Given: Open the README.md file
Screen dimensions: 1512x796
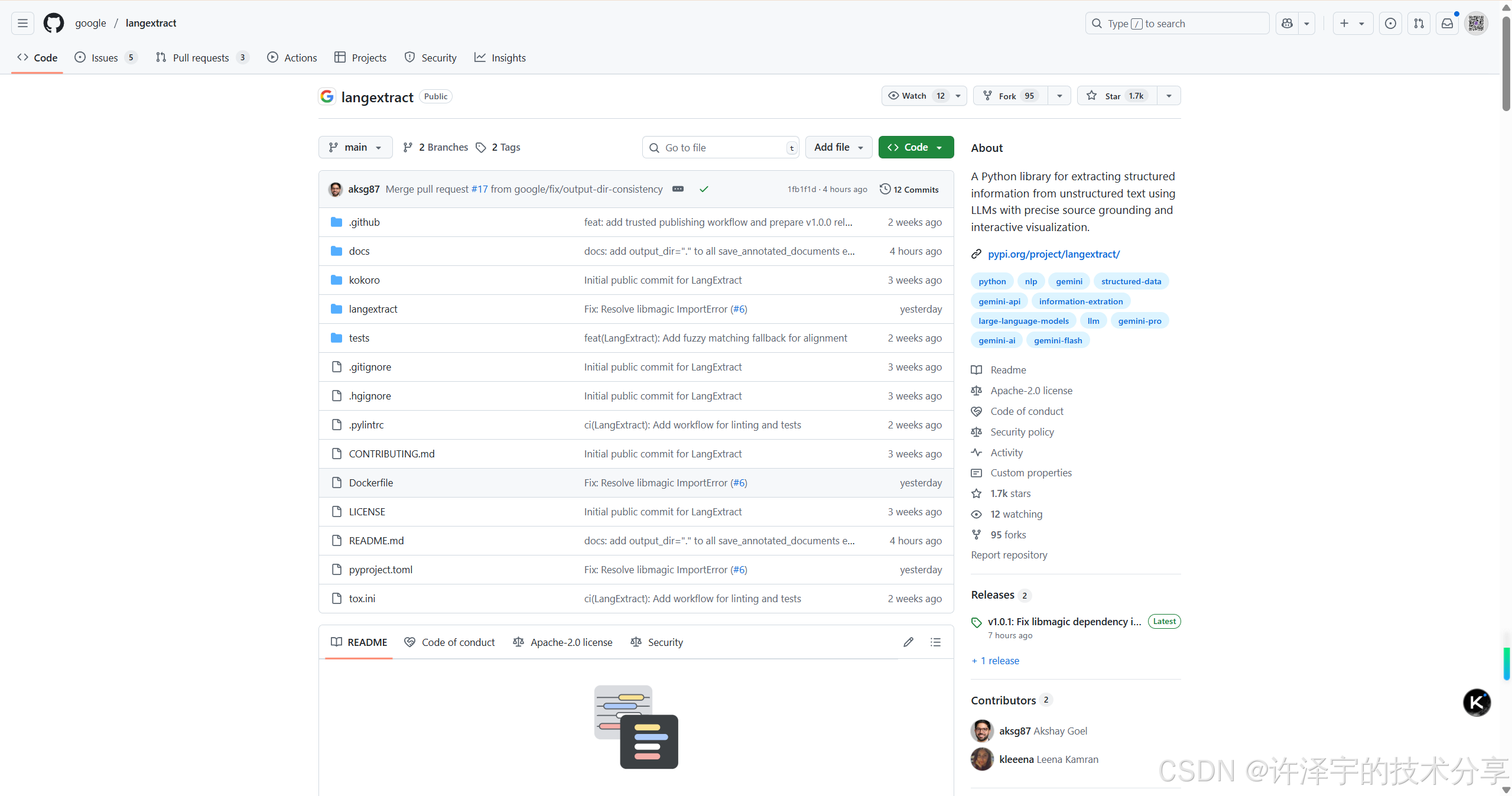Looking at the screenshot, I should pos(376,541).
